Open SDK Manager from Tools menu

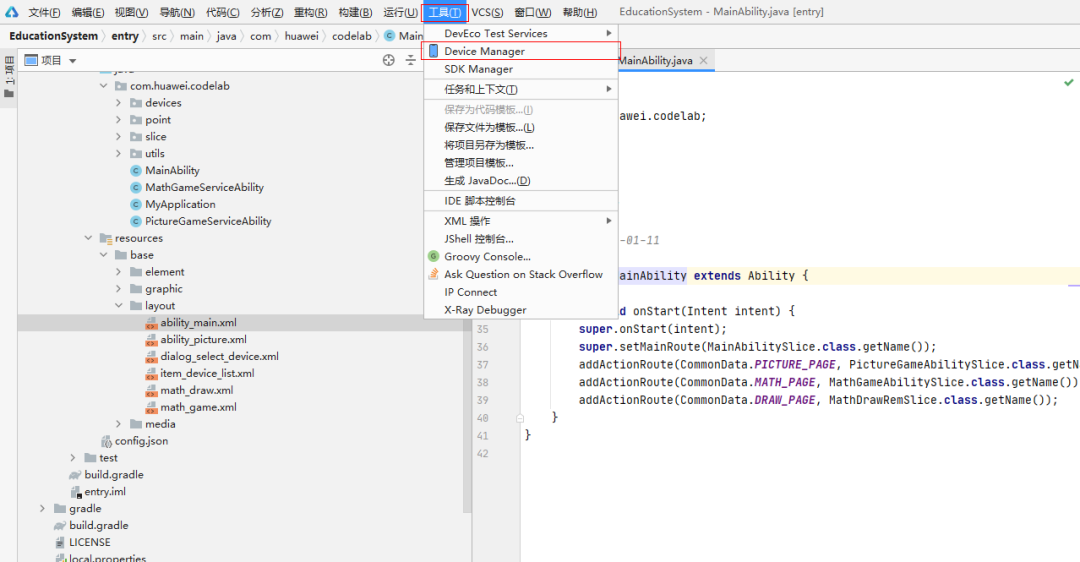click(478, 69)
